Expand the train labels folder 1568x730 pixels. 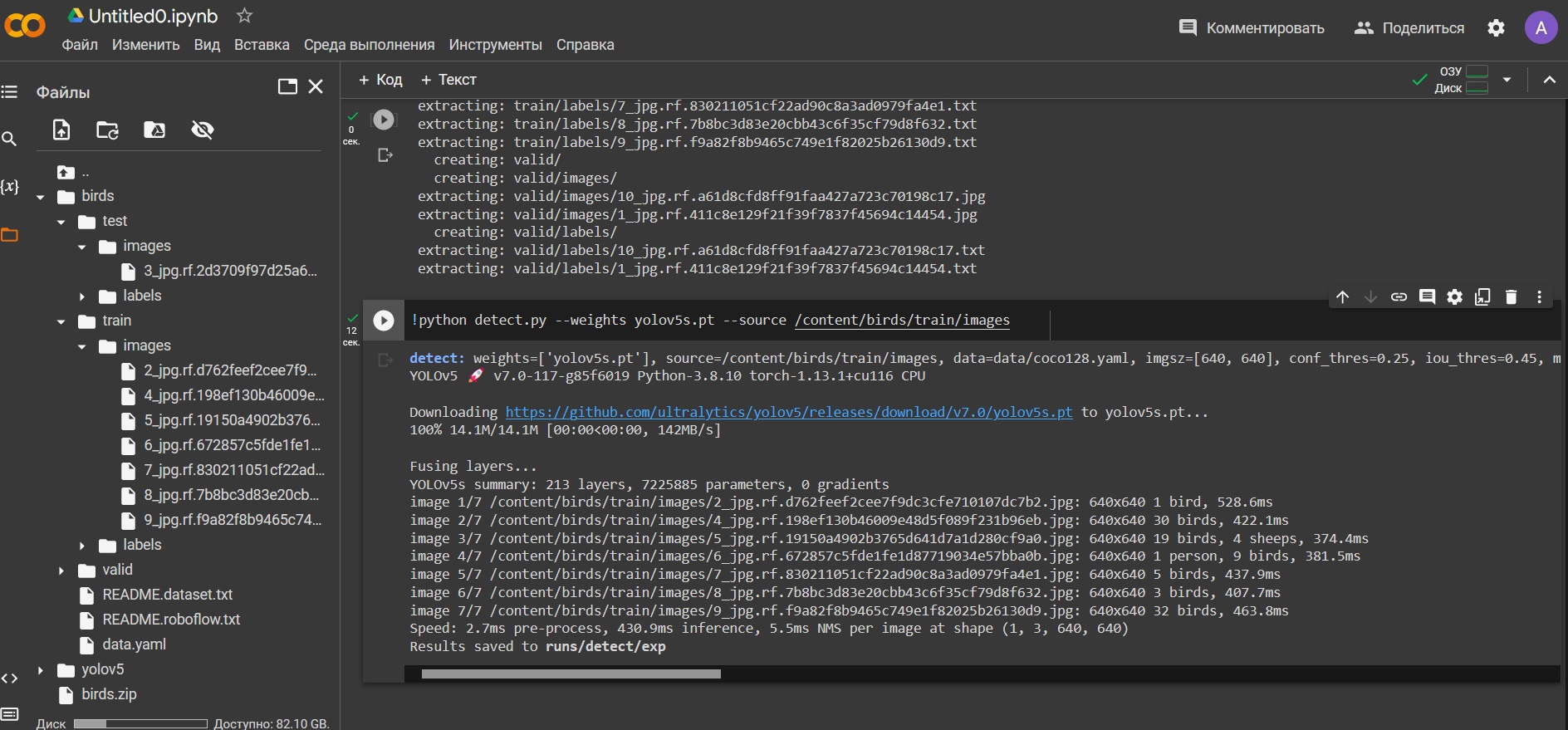click(x=82, y=546)
